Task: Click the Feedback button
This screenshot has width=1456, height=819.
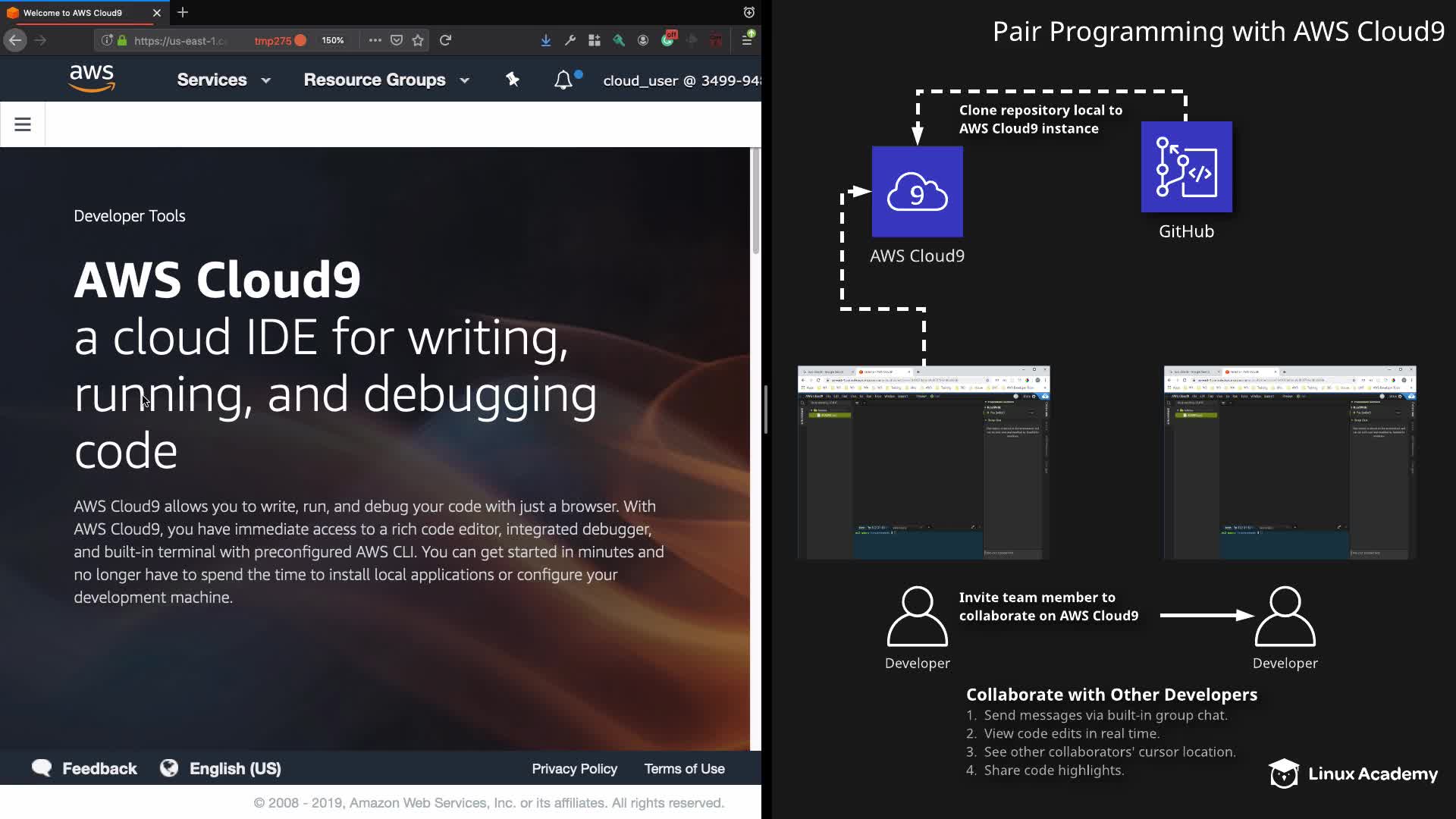Action: point(85,768)
